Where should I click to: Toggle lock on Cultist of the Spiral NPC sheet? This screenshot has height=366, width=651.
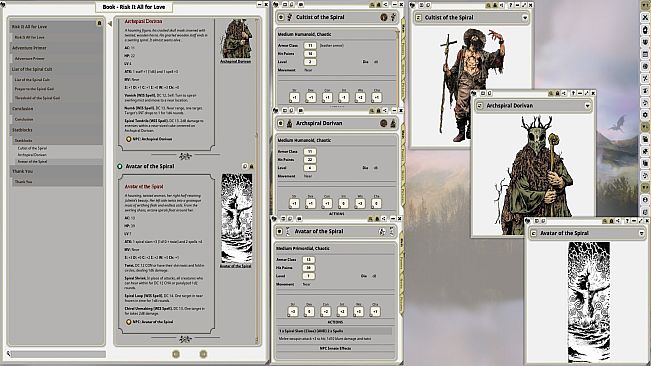pyautogui.click(x=378, y=5)
